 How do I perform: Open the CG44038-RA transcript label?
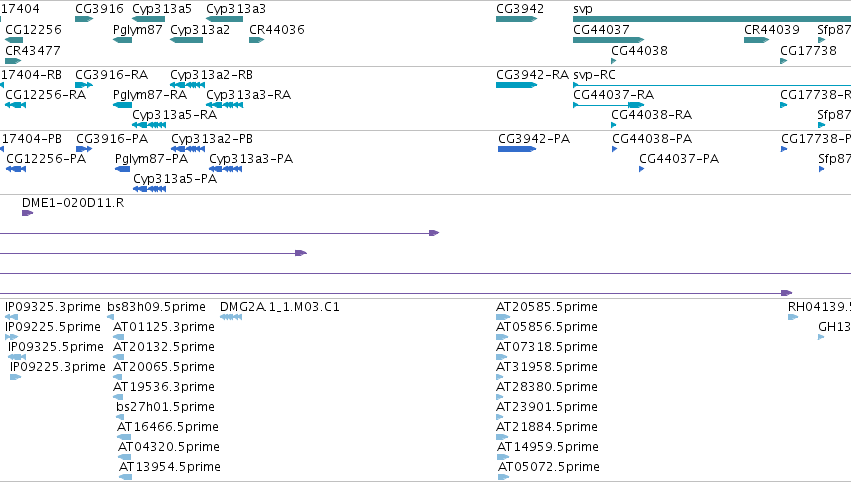coord(651,115)
